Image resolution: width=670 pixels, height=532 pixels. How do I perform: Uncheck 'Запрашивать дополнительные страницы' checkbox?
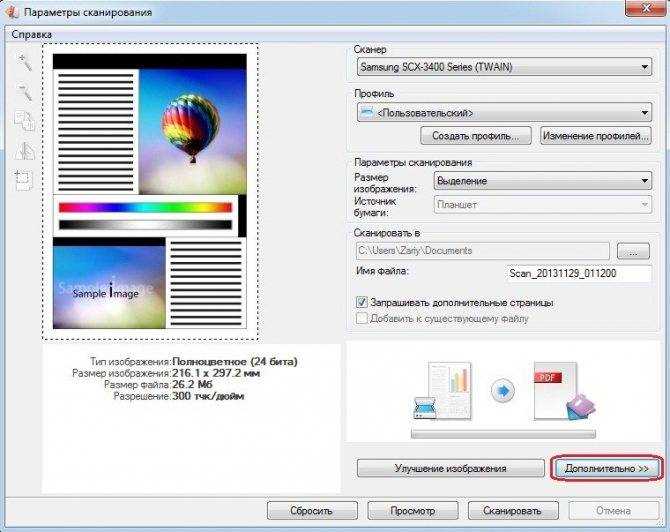click(361, 303)
